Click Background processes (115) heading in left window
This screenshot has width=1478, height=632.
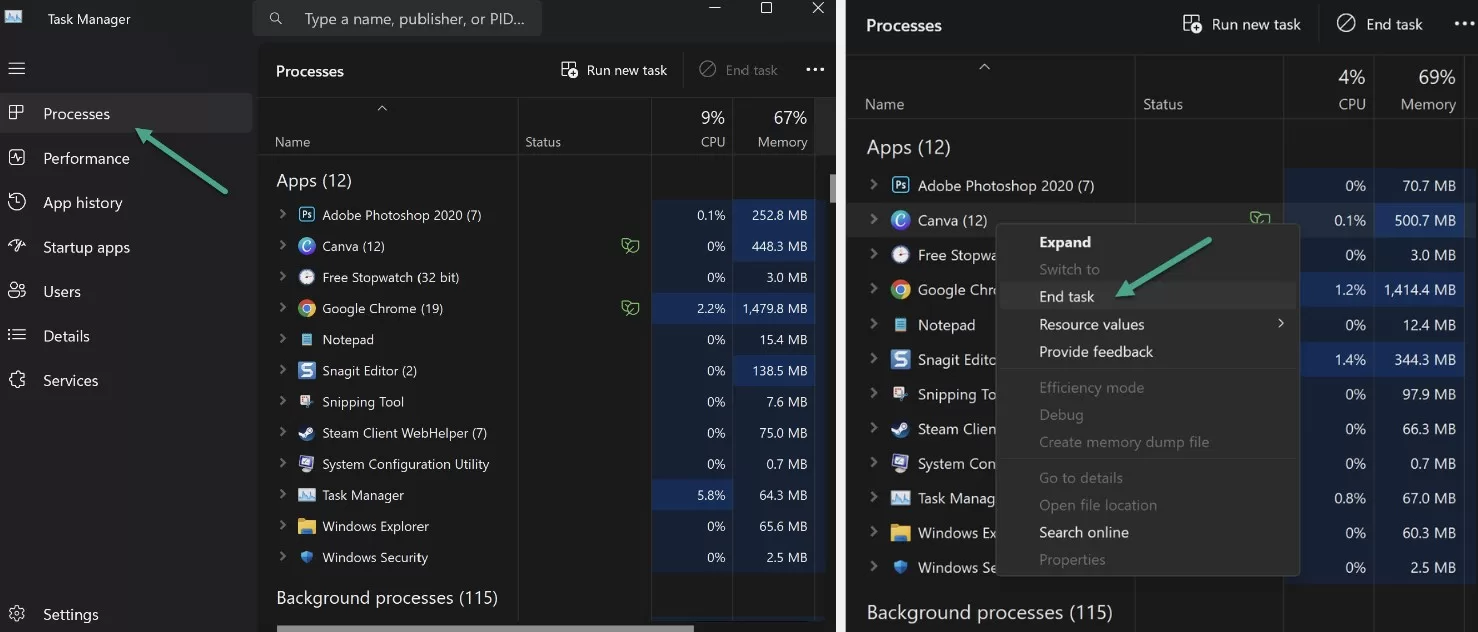[387, 598]
